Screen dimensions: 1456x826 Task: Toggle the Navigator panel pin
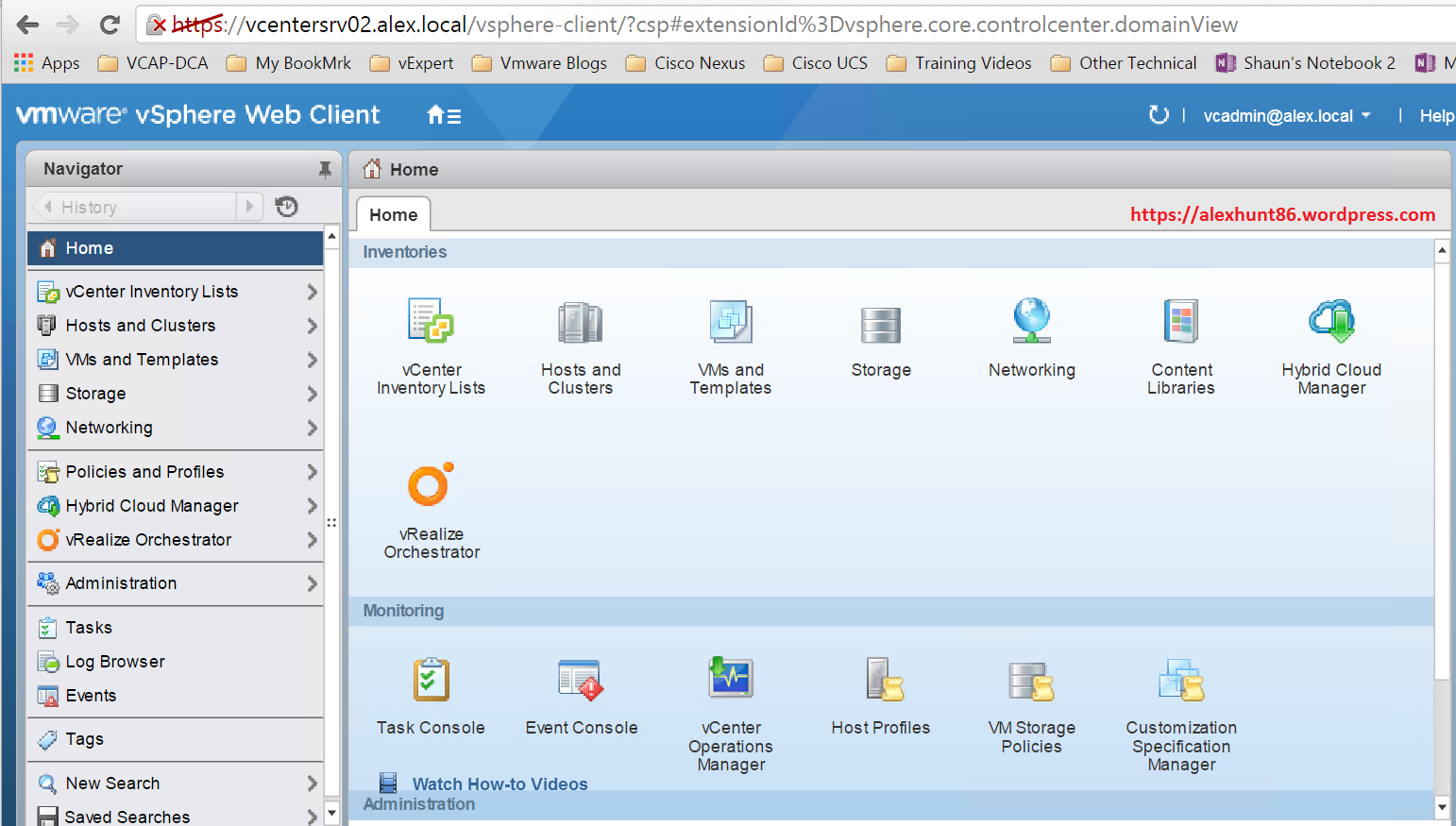[325, 169]
